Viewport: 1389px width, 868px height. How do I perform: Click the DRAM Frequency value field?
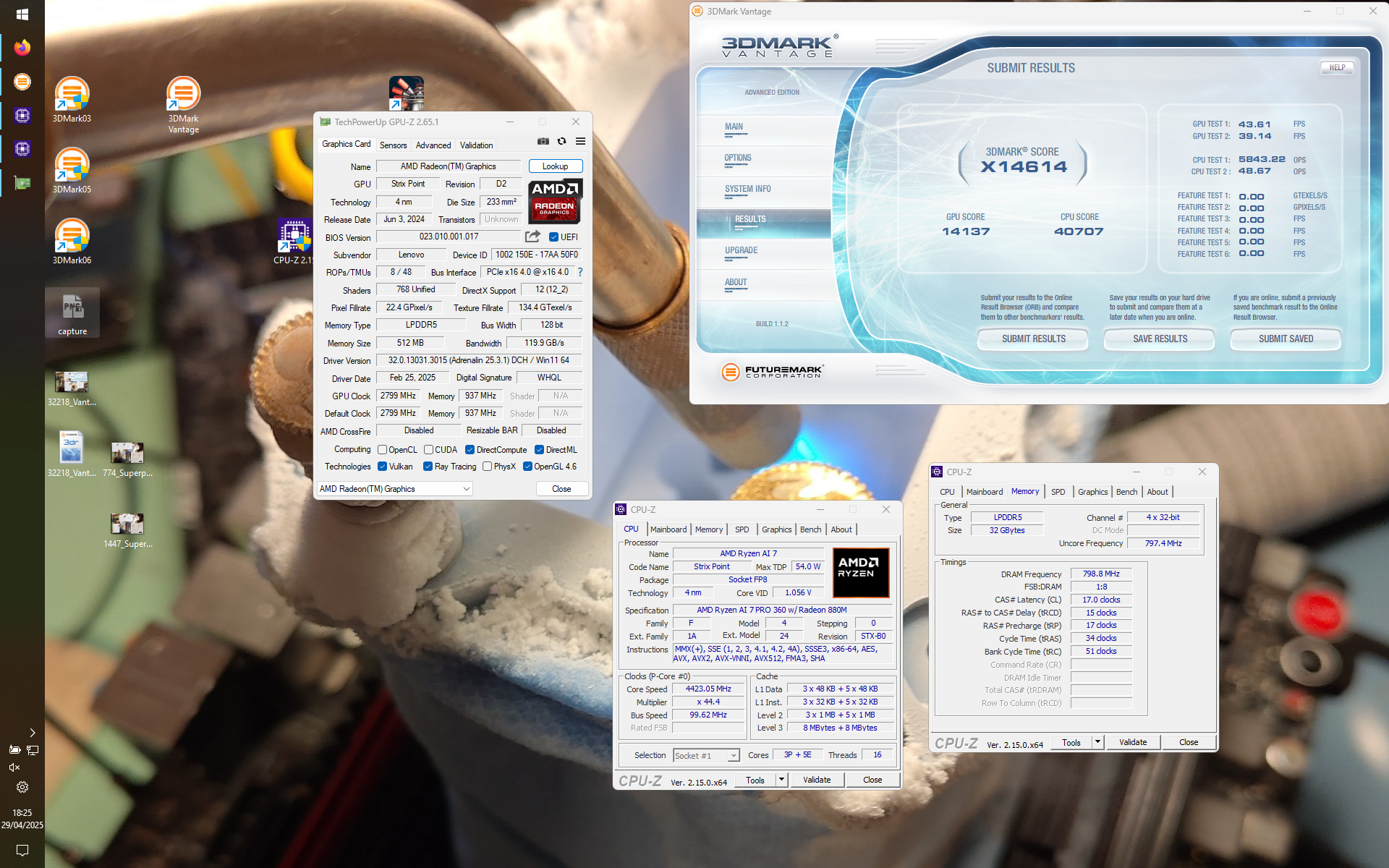click(x=1101, y=574)
